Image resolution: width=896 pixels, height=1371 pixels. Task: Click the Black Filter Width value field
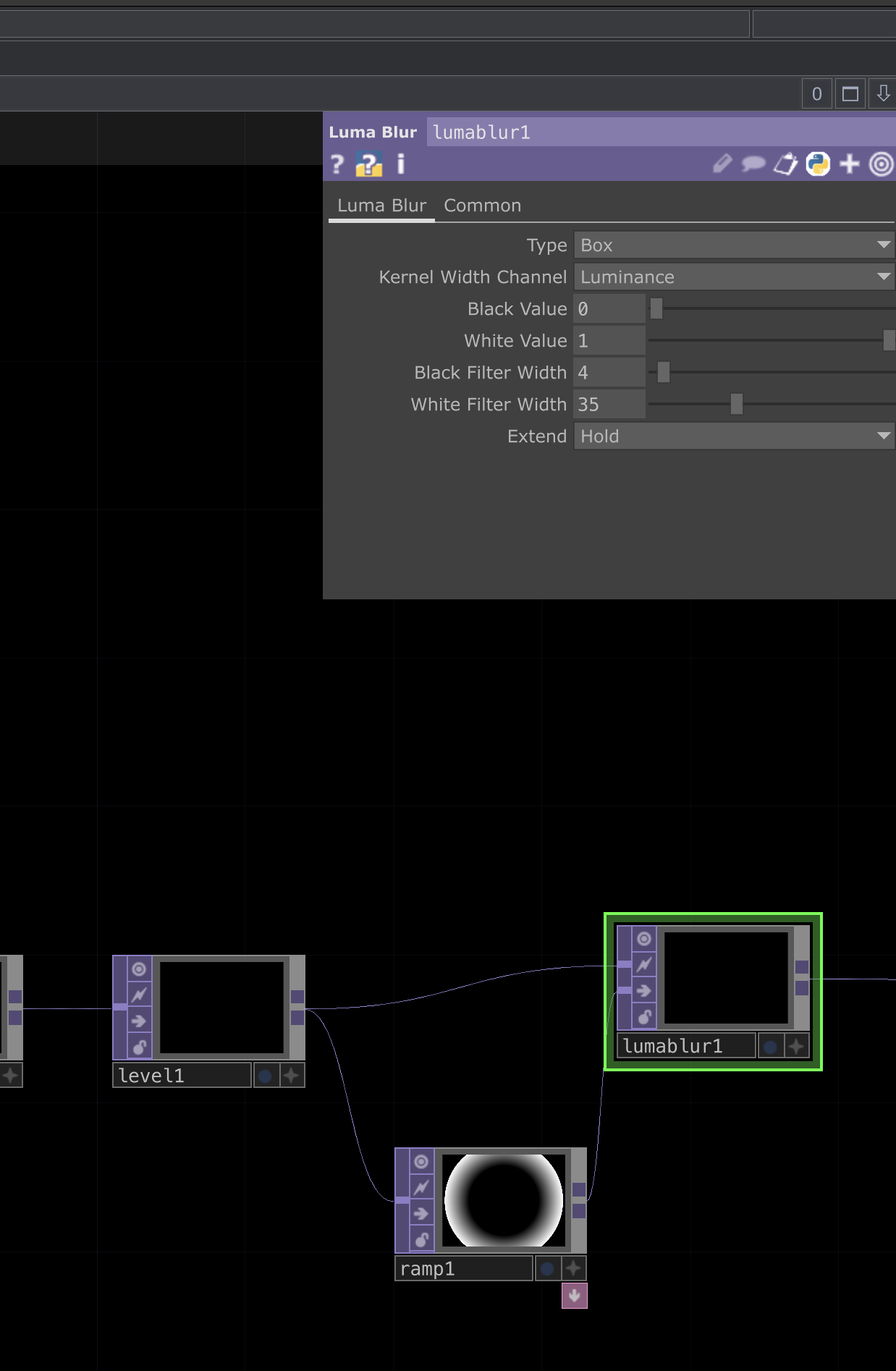tap(609, 373)
